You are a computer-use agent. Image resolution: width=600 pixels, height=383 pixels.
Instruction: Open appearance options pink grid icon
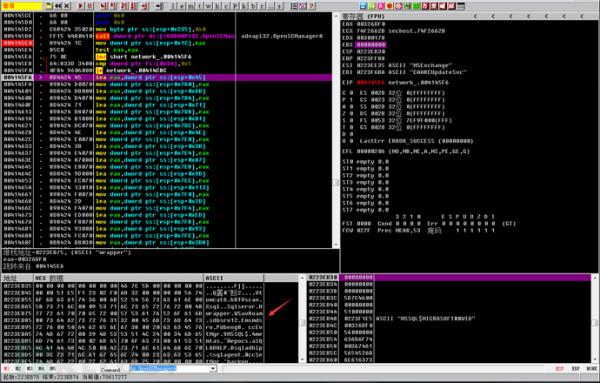coord(302,6)
